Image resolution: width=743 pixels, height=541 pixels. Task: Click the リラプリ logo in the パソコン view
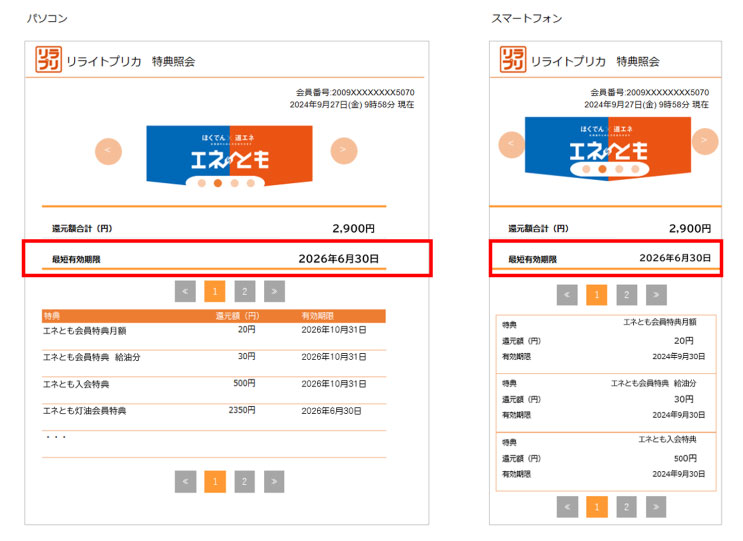(x=48, y=60)
